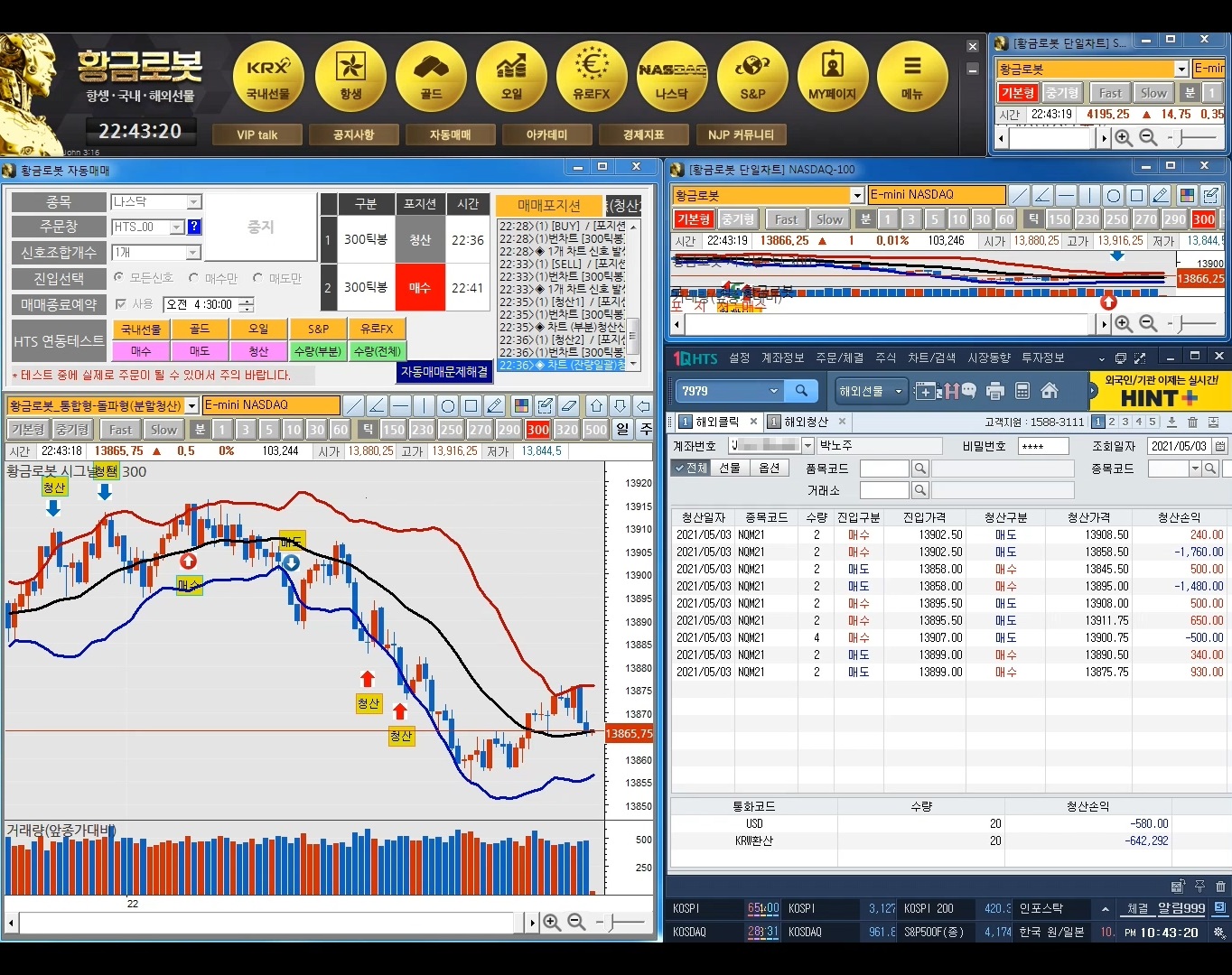Select rectangle drawing tool in lower chart toolbar
The height and width of the screenshot is (975, 1232).
point(471,405)
